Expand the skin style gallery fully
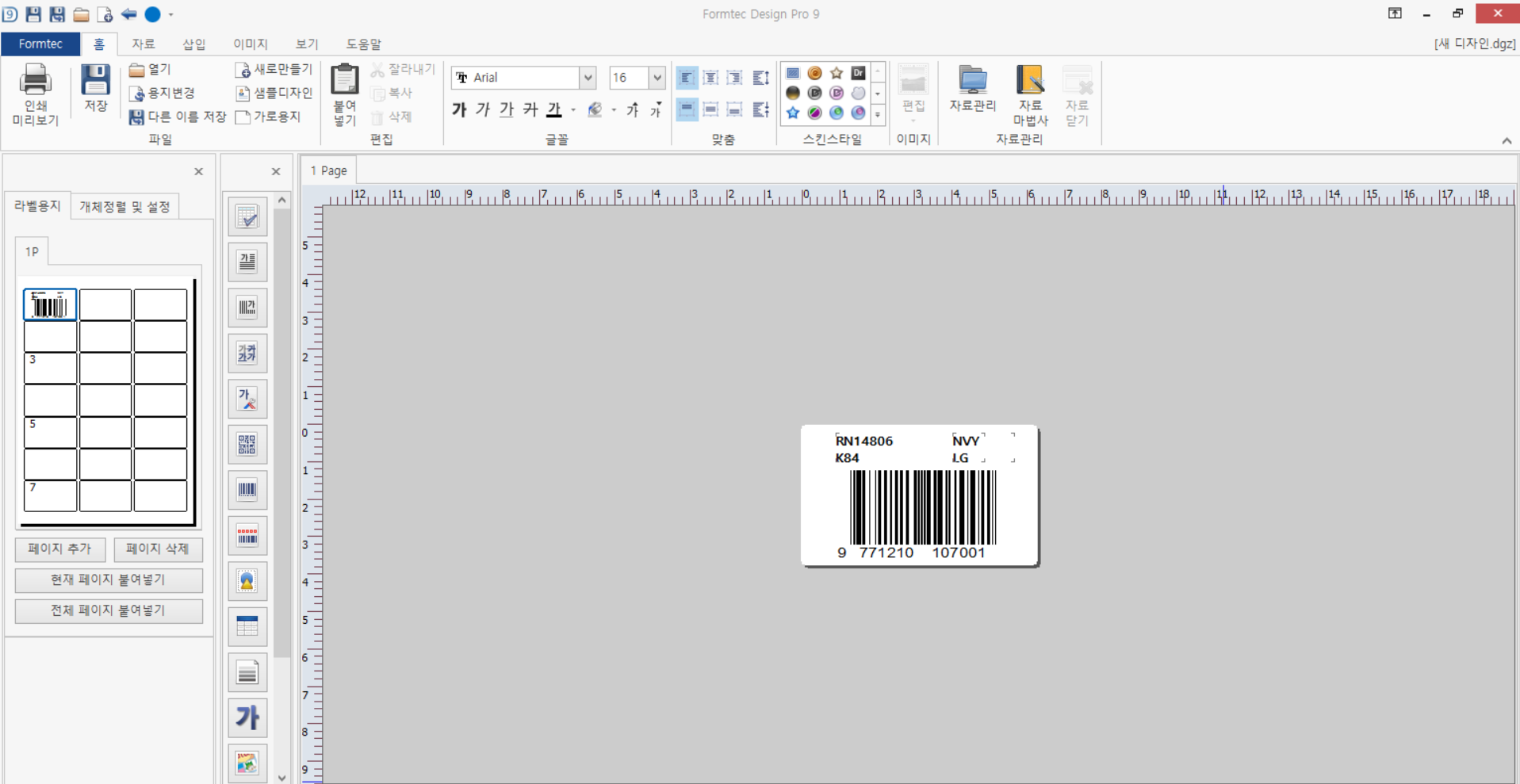1520x784 pixels. point(878,114)
